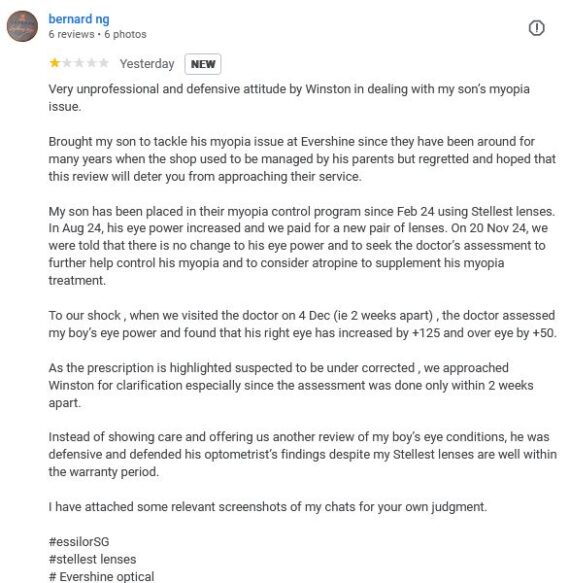Click the paragraph starting Brought my son
Viewport: 570px width, 583px height.
point(302,159)
